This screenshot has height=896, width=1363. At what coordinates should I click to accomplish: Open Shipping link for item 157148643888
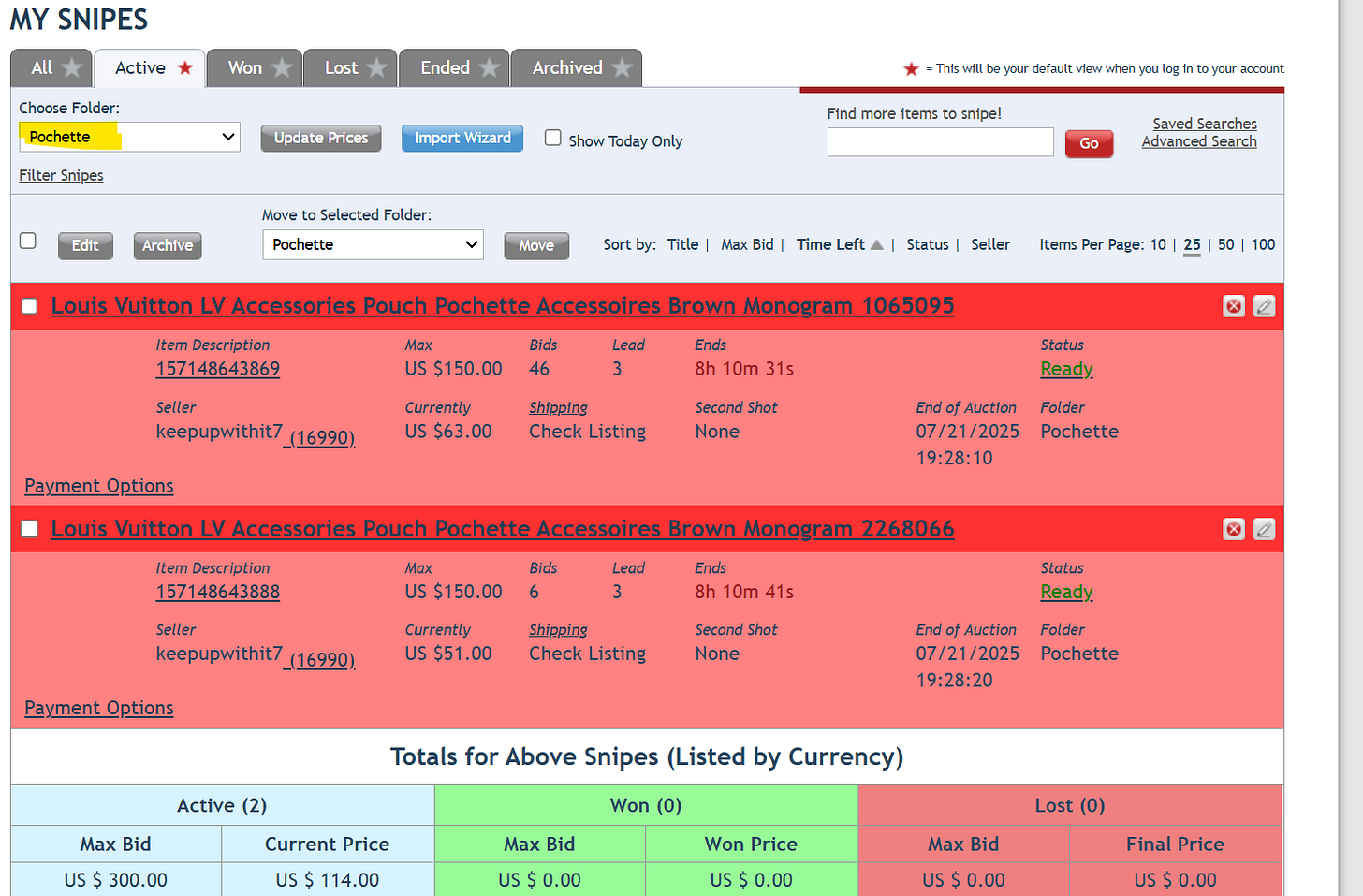coord(558,630)
